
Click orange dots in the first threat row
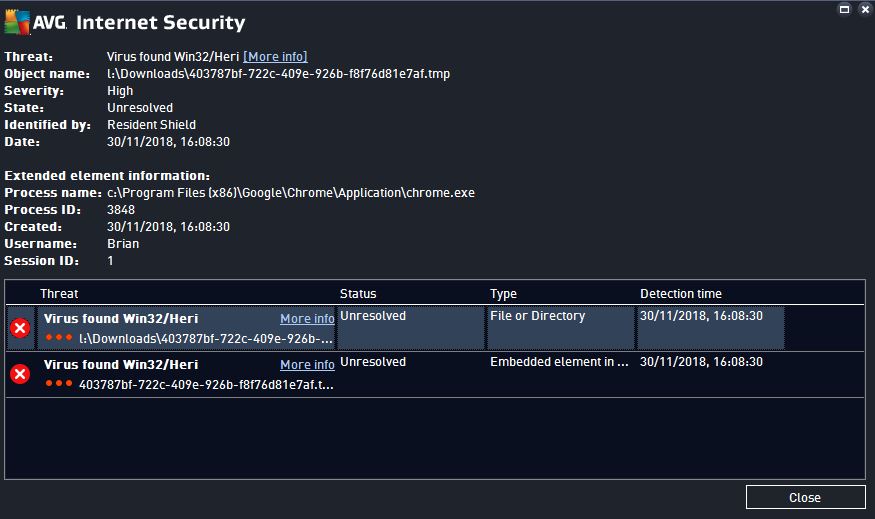coord(59,338)
